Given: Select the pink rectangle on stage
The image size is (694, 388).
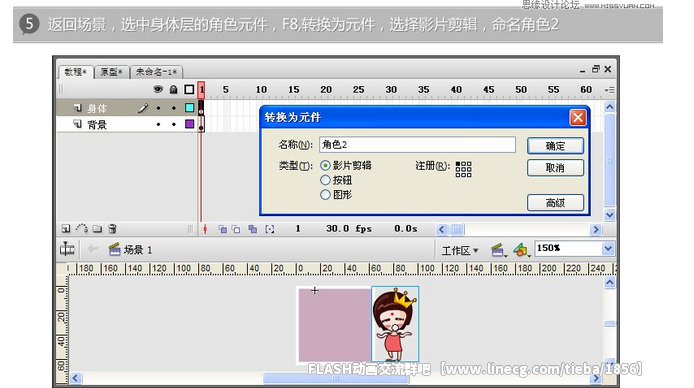Looking at the screenshot, I should point(335,325).
